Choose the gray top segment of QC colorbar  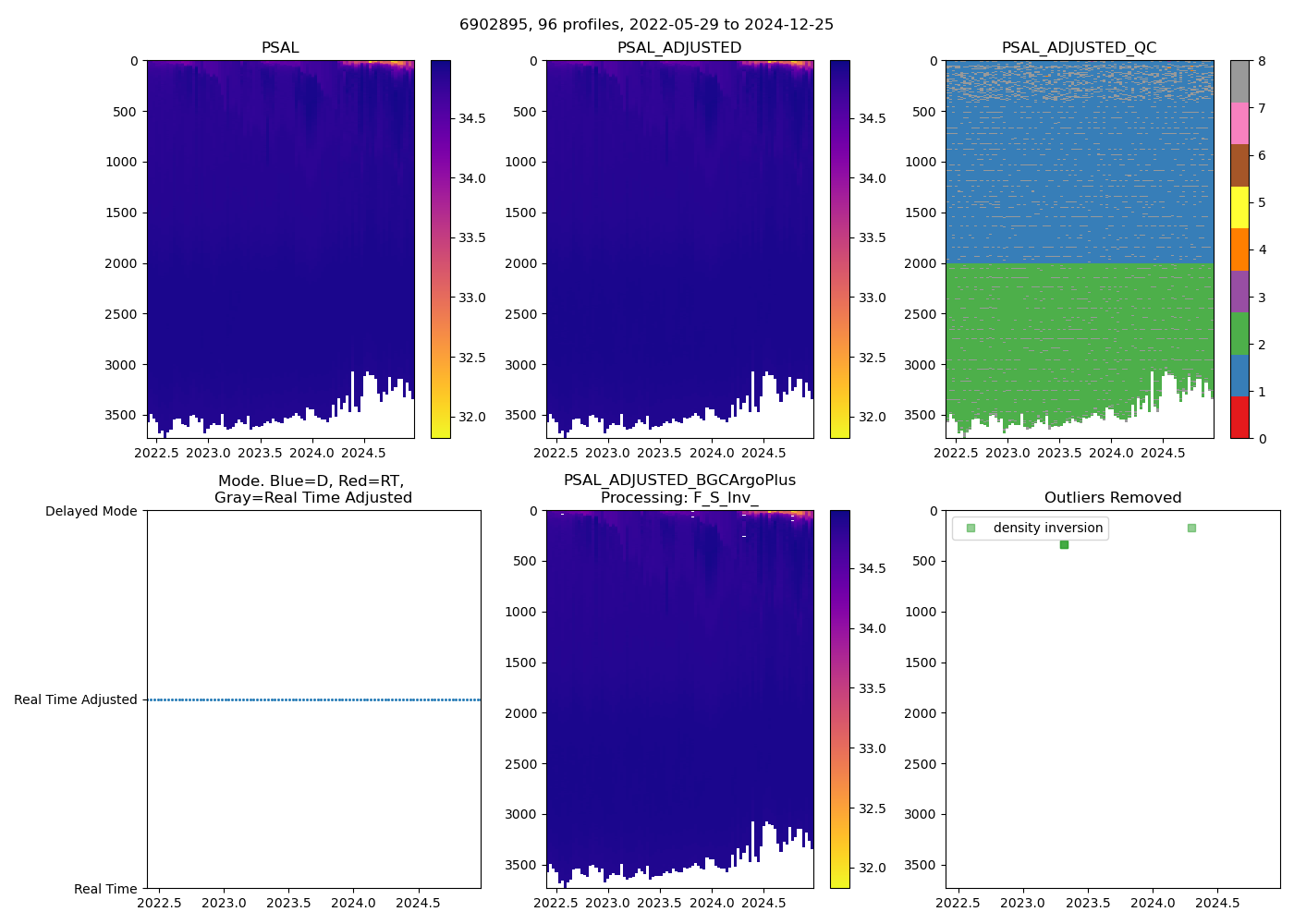(x=1239, y=81)
